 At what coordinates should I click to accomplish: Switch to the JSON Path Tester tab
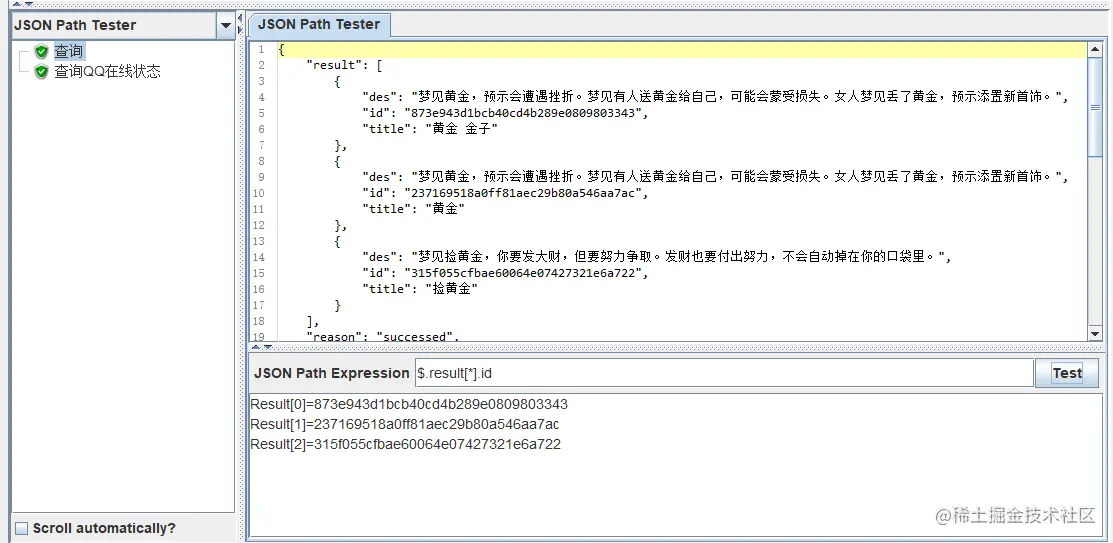click(319, 24)
